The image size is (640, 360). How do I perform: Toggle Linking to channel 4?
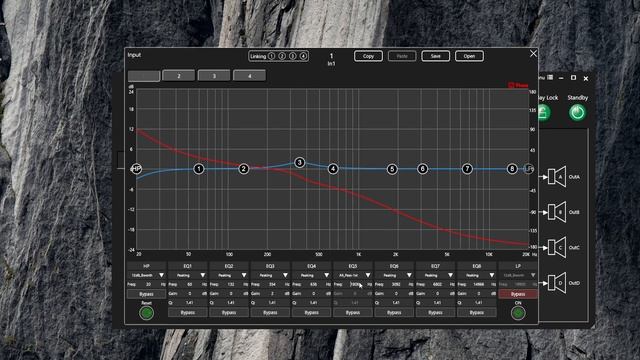coord(303,56)
